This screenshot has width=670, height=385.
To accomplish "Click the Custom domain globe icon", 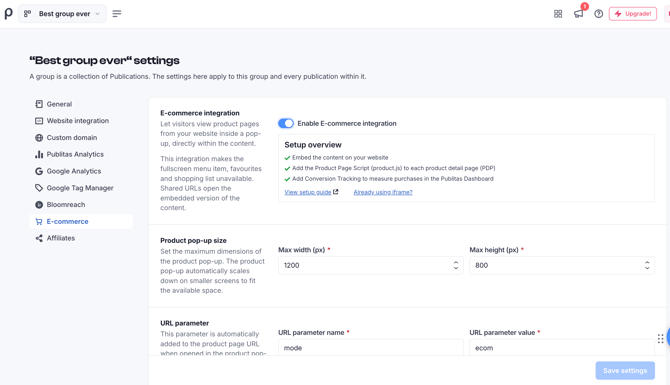I will point(39,138).
